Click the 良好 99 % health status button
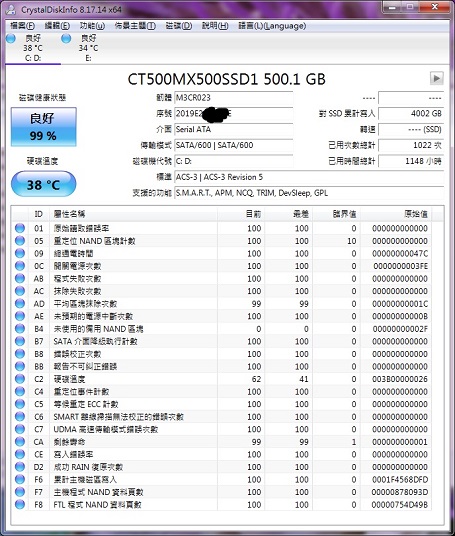455x536 pixels. [43, 127]
